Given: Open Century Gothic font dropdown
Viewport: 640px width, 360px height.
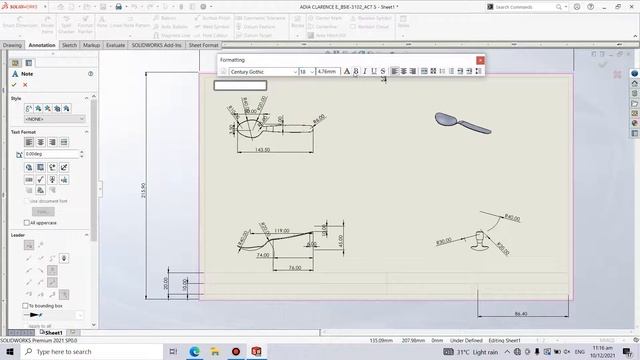Looking at the screenshot, I should click(295, 72).
